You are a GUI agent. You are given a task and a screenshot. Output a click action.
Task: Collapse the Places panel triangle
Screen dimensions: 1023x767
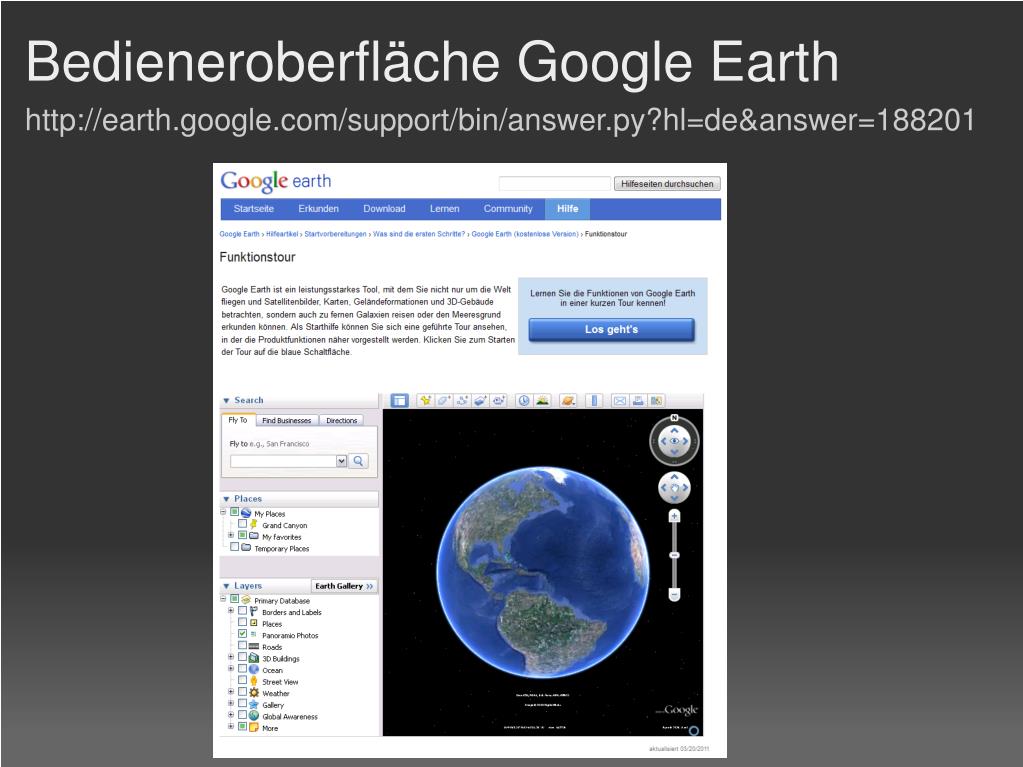(x=226, y=500)
